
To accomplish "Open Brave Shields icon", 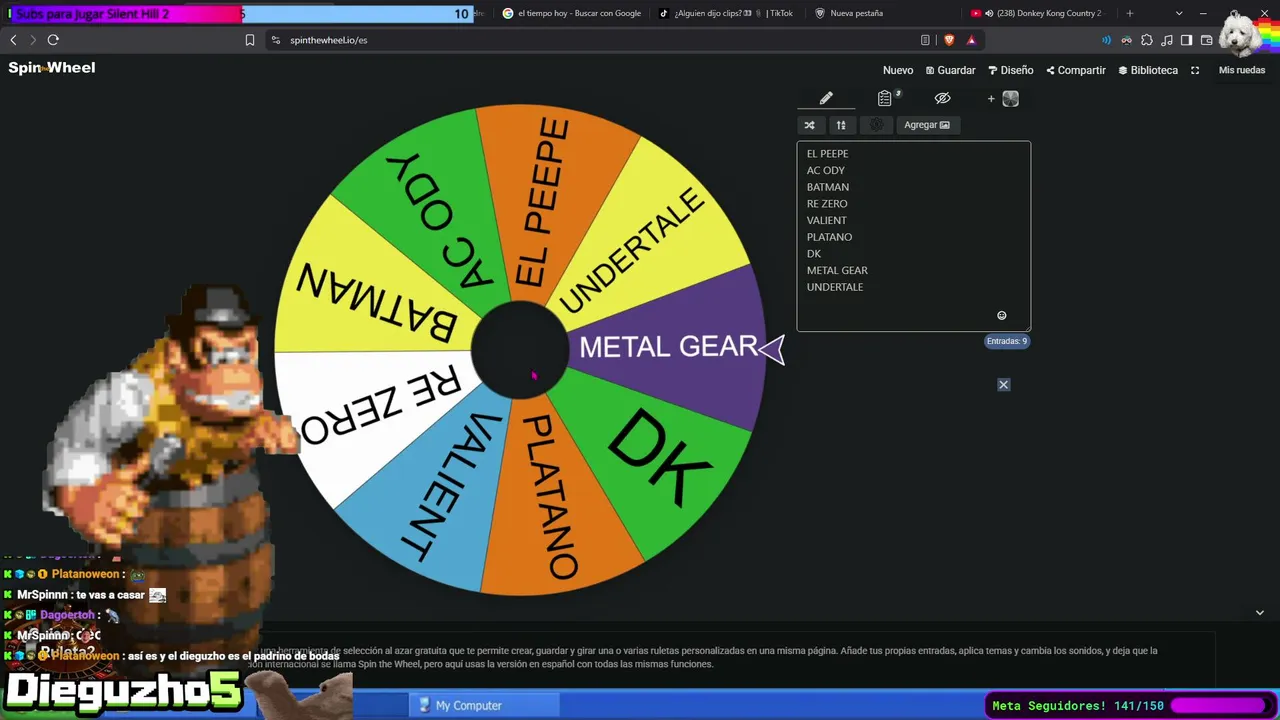I will [949, 40].
